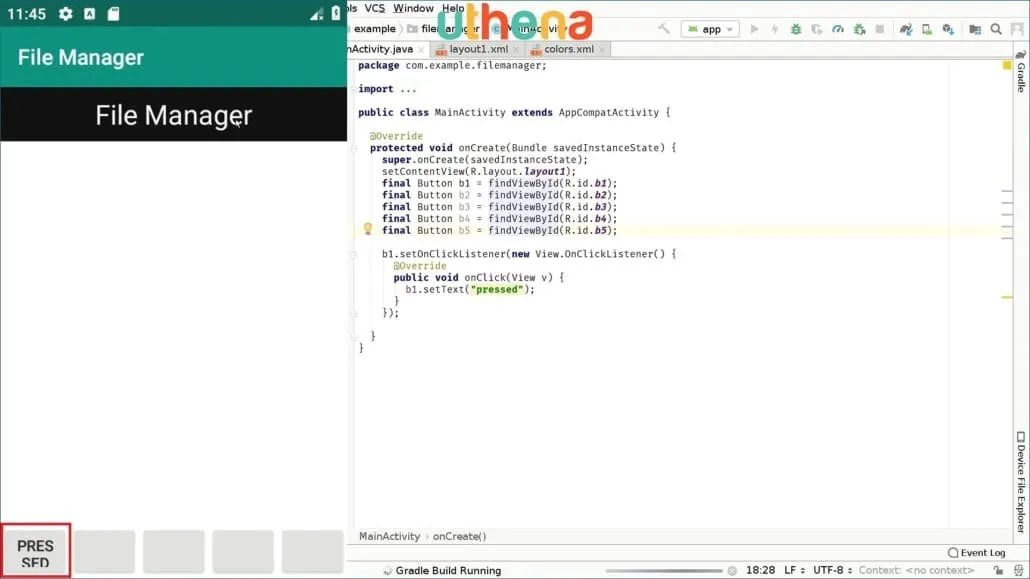Click the code inspection inspector icon
Image resolution: width=1030 pixels, height=579 pixels.
(1018, 570)
